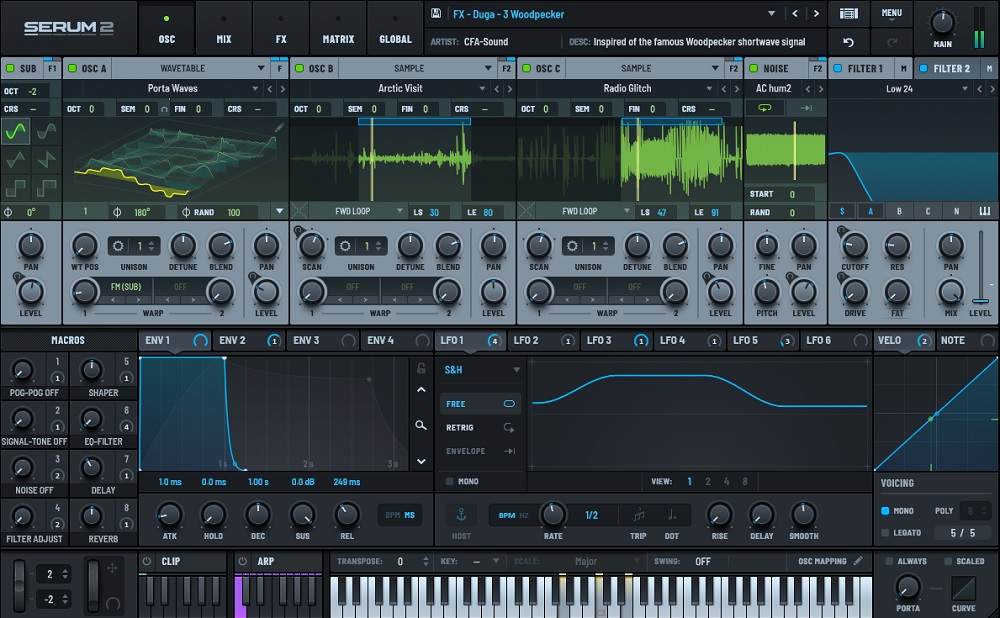The width and height of the screenshot is (1000, 618).
Task: Open the preset menu dropdown arrow
Action: [771, 13]
